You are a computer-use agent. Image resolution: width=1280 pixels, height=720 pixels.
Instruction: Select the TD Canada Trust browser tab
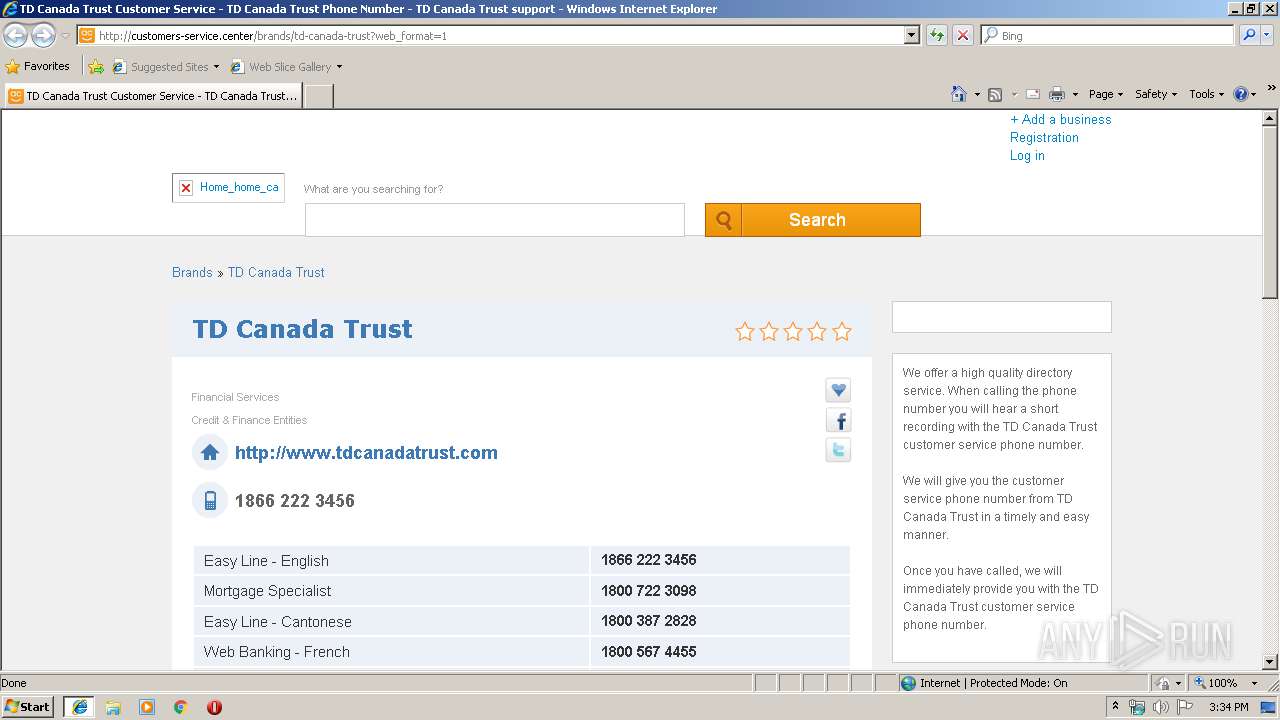coord(152,96)
